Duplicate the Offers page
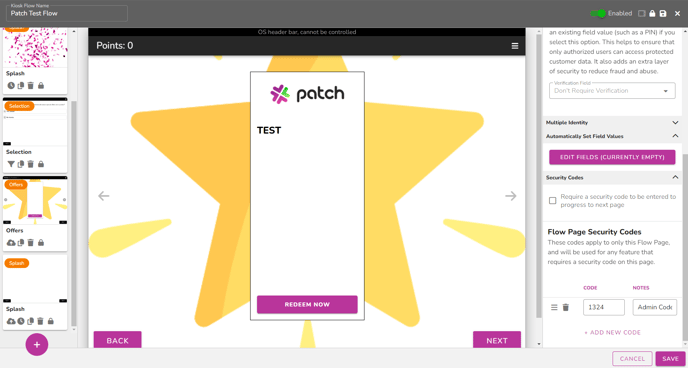This screenshot has width=688, height=368. pyautogui.click(x=21, y=243)
